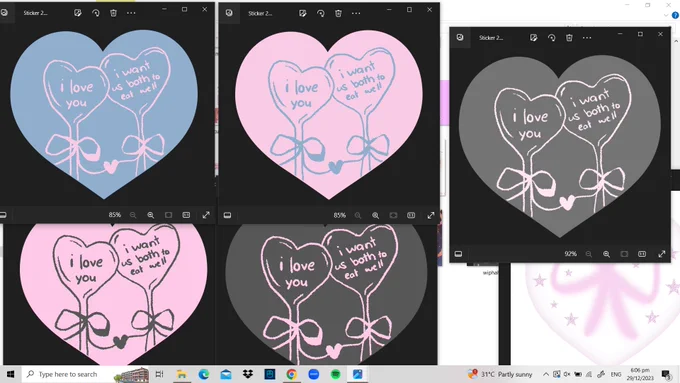
Task: Open See more menu in gray heart window
Action: [587, 38]
